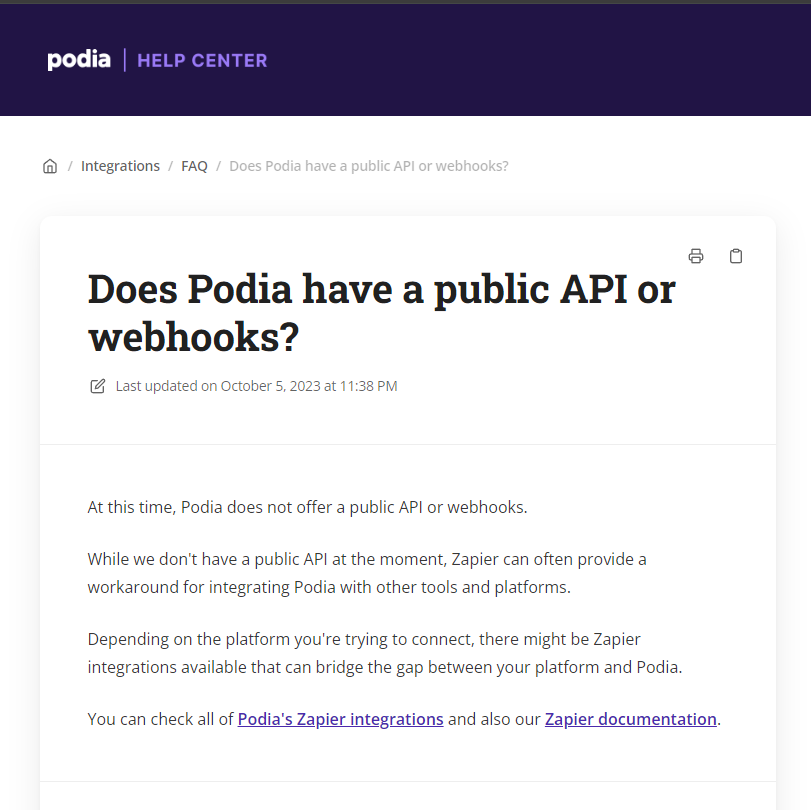811x810 pixels.
Task: Open Podia's Zapier integrations link
Action: tap(340, 719)
